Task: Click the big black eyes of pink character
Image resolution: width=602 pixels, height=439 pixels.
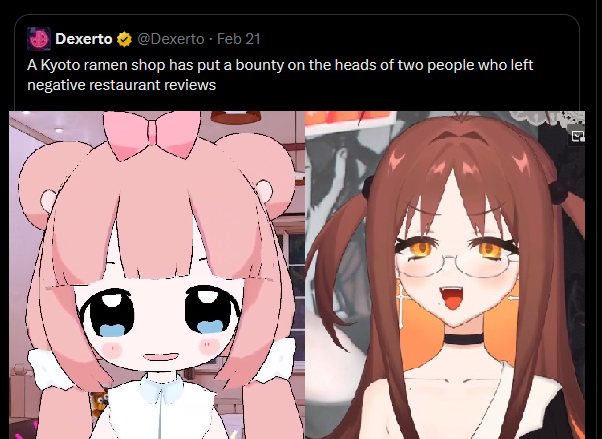Action: (x=160, y=311)
